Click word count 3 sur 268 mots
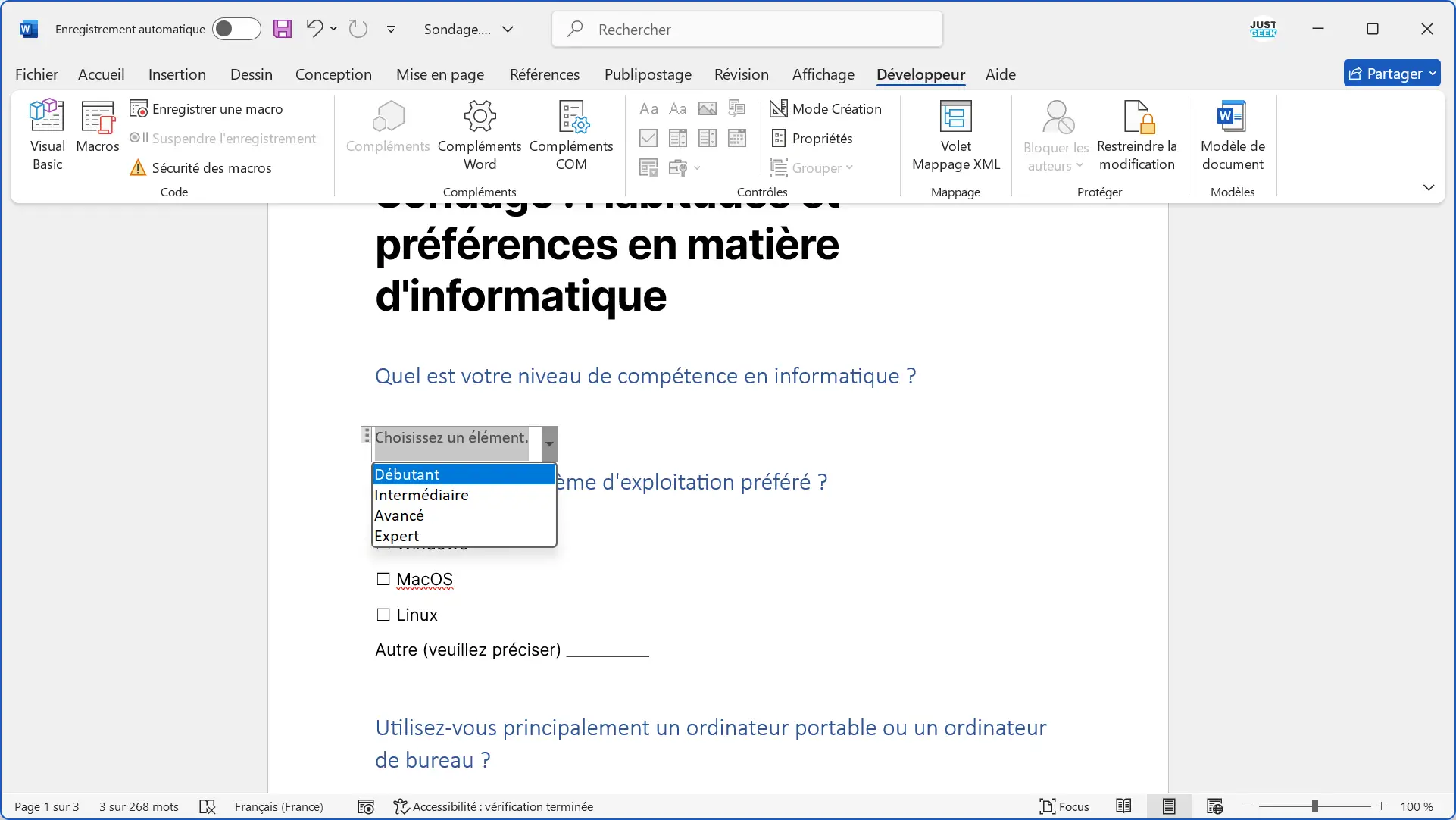1456x820 pixels. coord(139,806)
